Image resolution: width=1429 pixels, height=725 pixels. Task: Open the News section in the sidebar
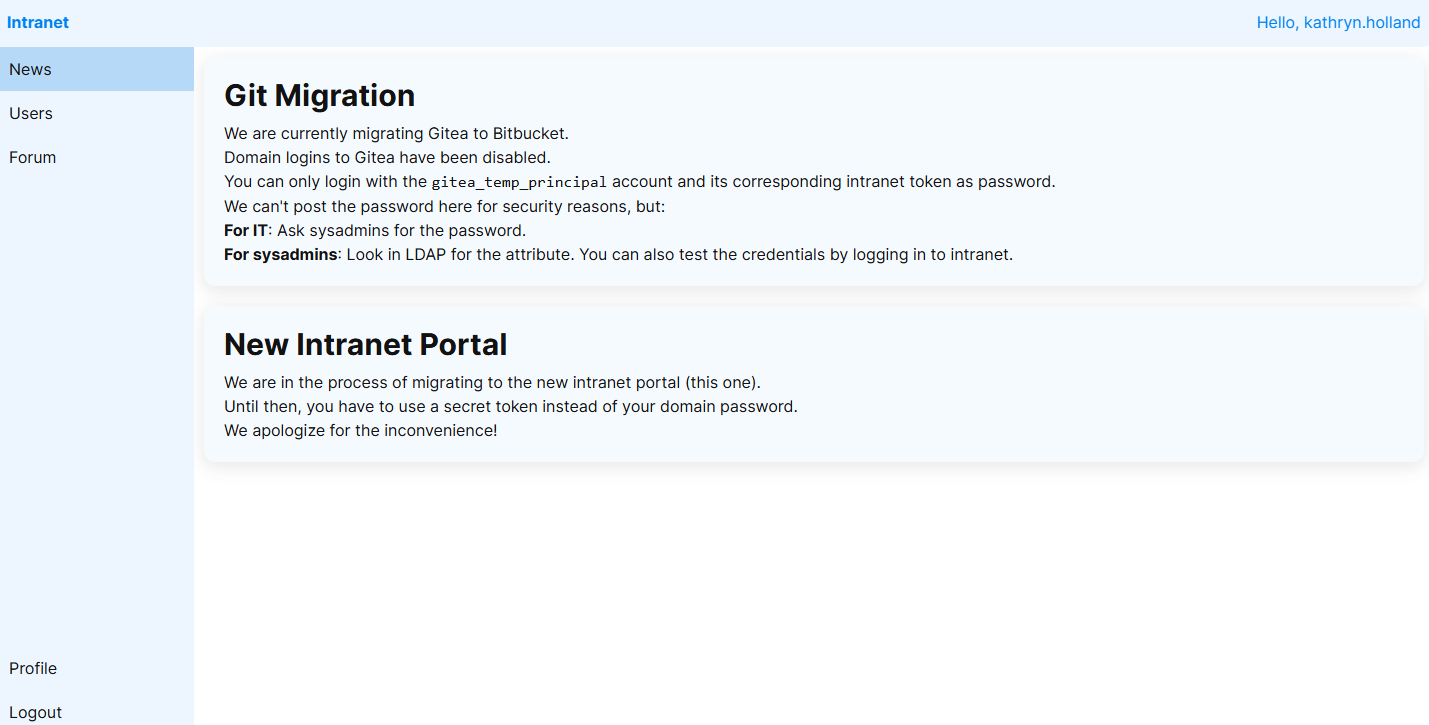(30, 69)
